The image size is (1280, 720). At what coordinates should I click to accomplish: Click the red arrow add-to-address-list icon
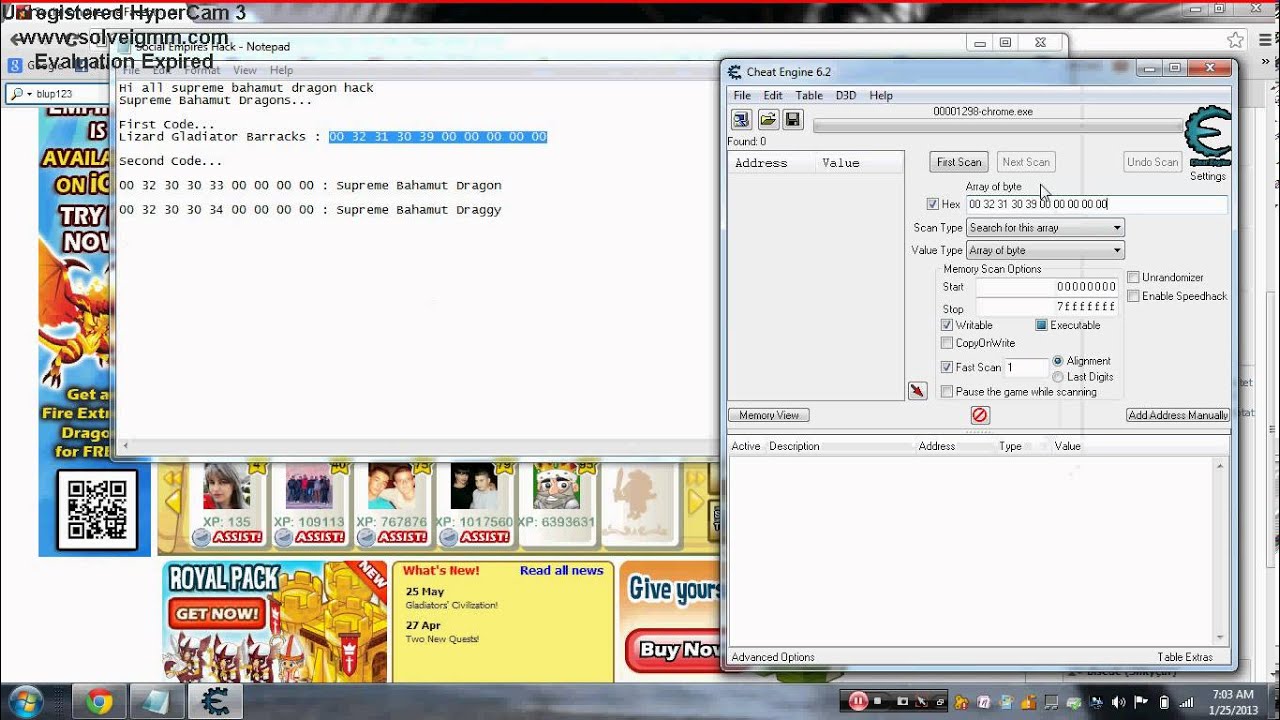[917, 391]
